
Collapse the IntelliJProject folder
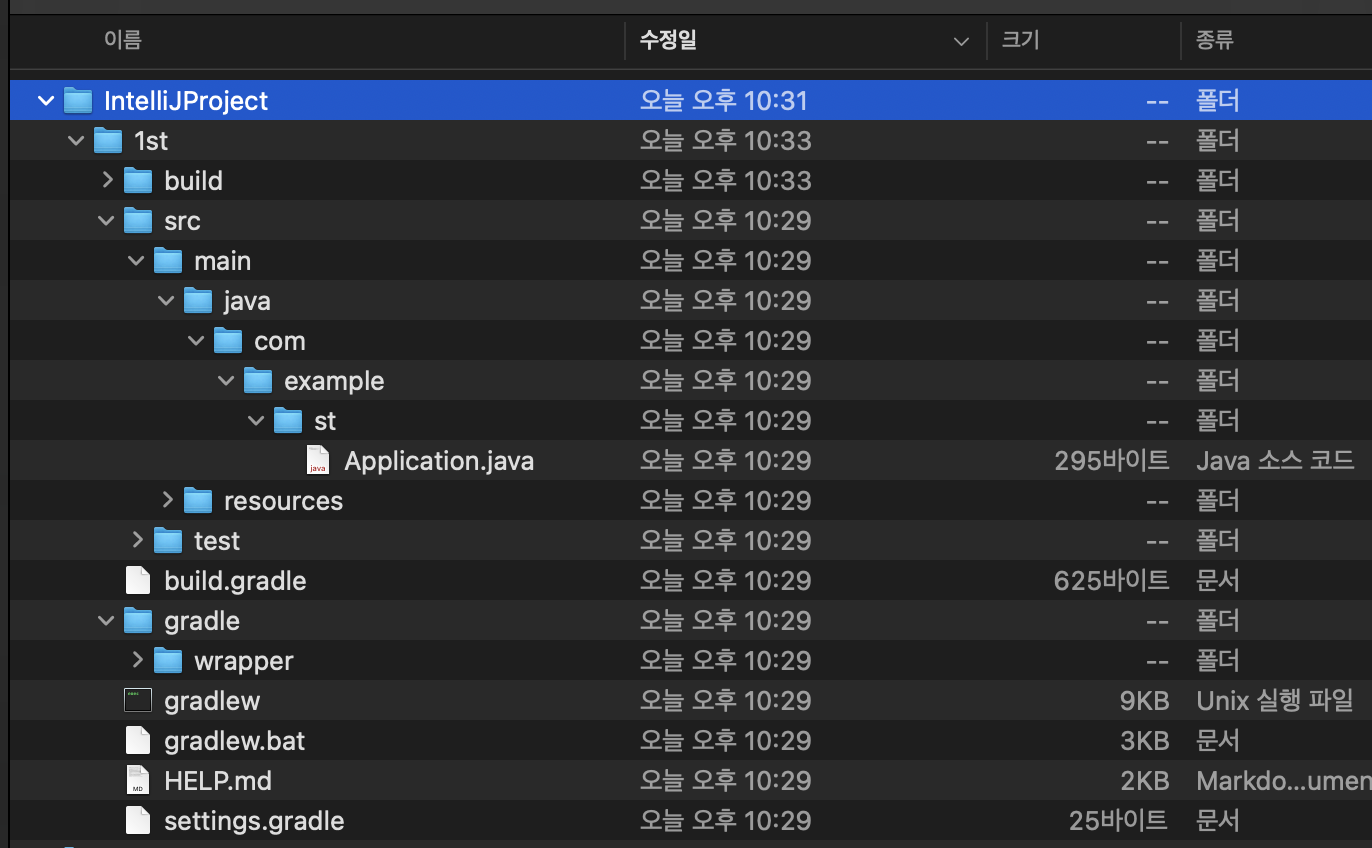point(46,101)
